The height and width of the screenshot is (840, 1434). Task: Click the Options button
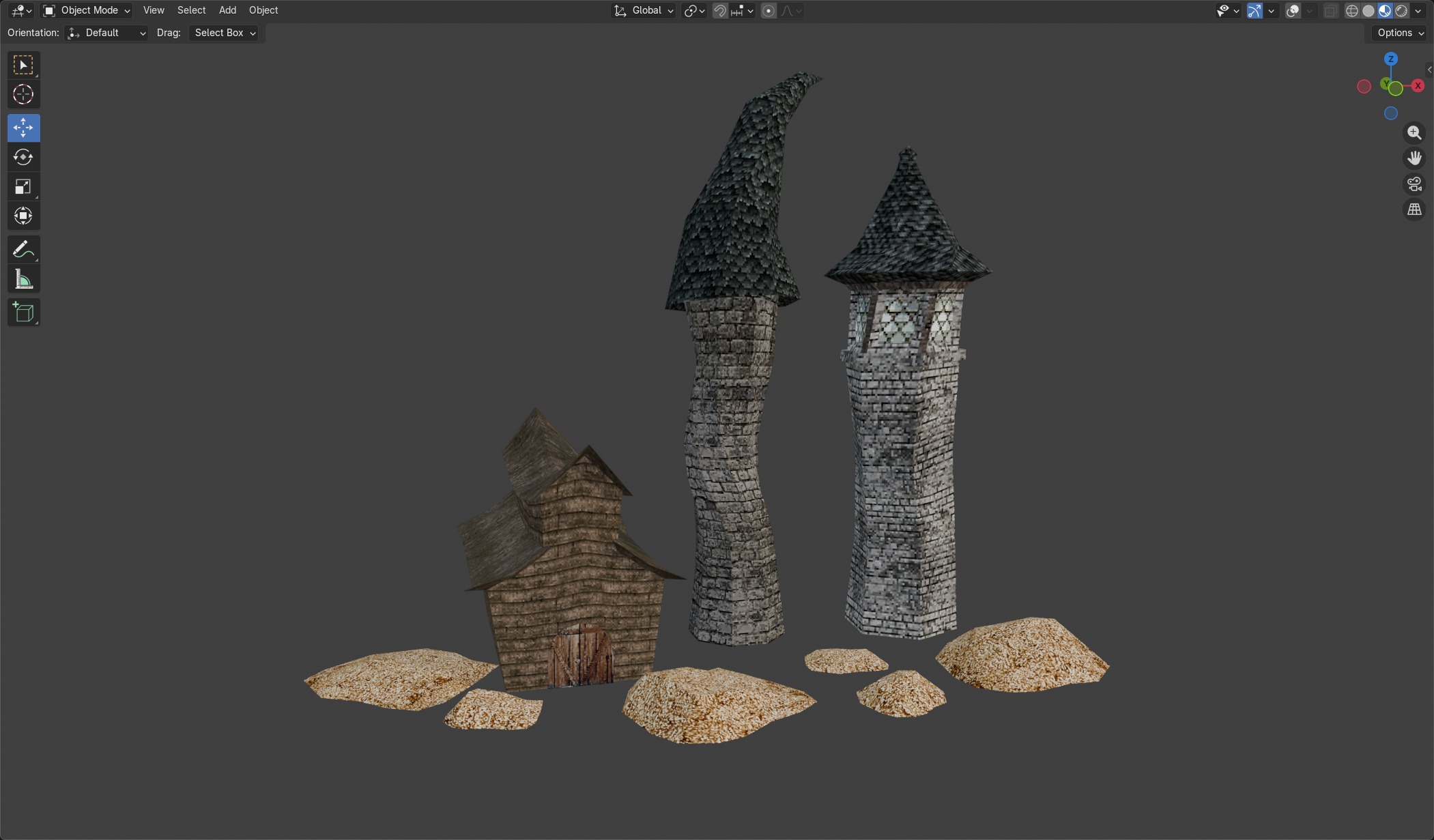click(1400, 33)
